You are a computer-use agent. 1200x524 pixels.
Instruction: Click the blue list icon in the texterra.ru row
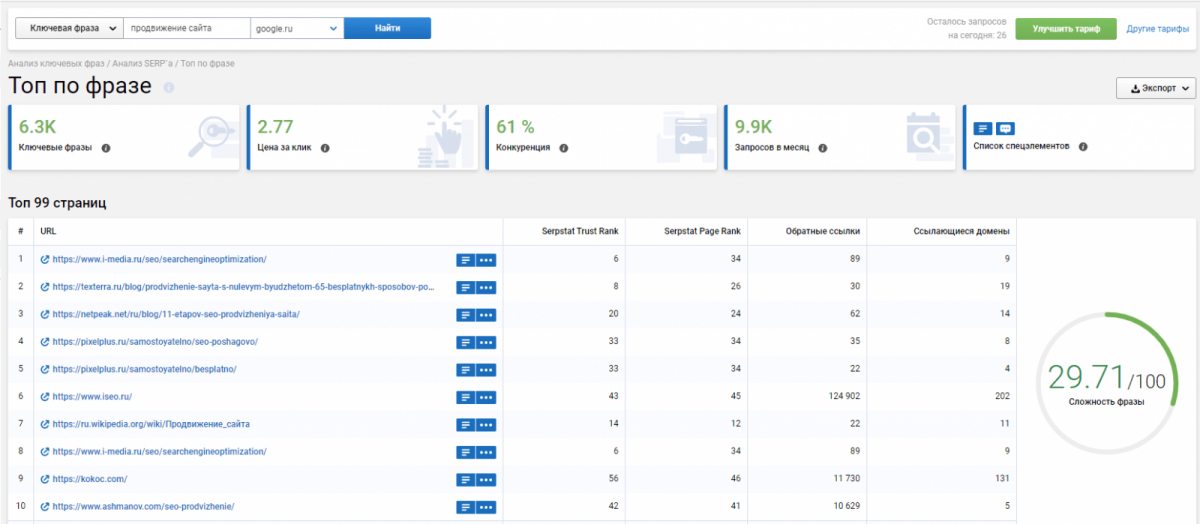[x=465, y=288]
